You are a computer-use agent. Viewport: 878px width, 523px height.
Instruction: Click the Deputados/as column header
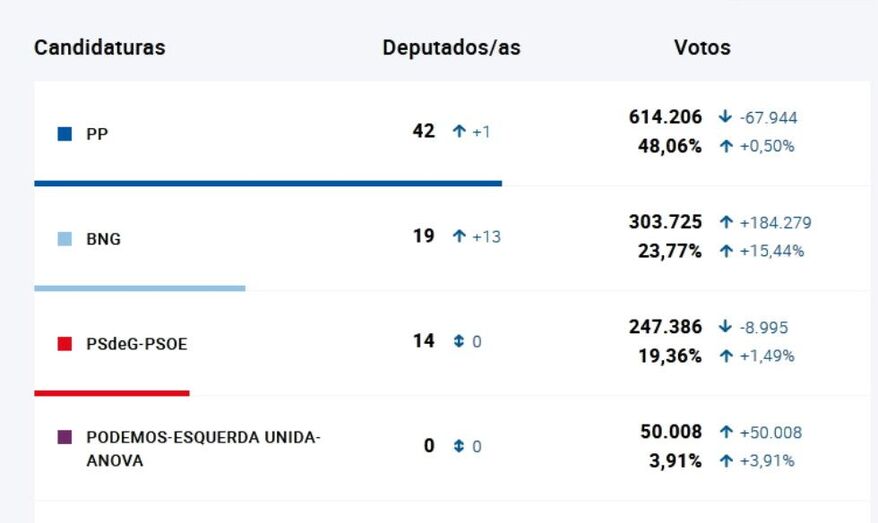(x=451, y=48)
